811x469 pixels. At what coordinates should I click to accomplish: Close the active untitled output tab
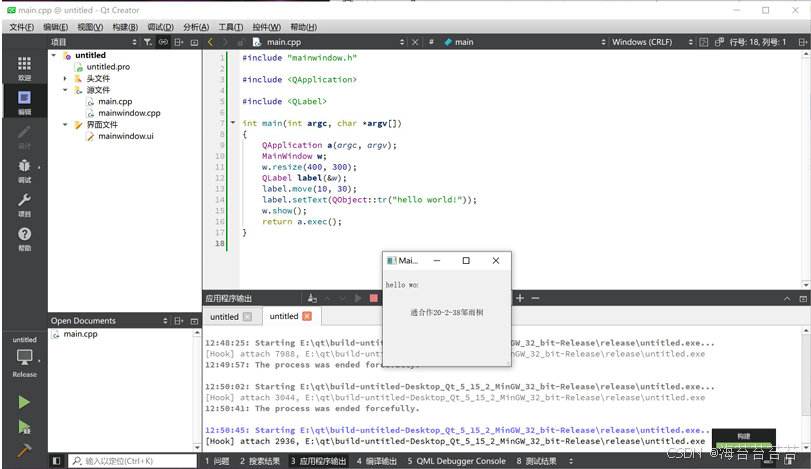pyautogui.click(x=307, y=316)
